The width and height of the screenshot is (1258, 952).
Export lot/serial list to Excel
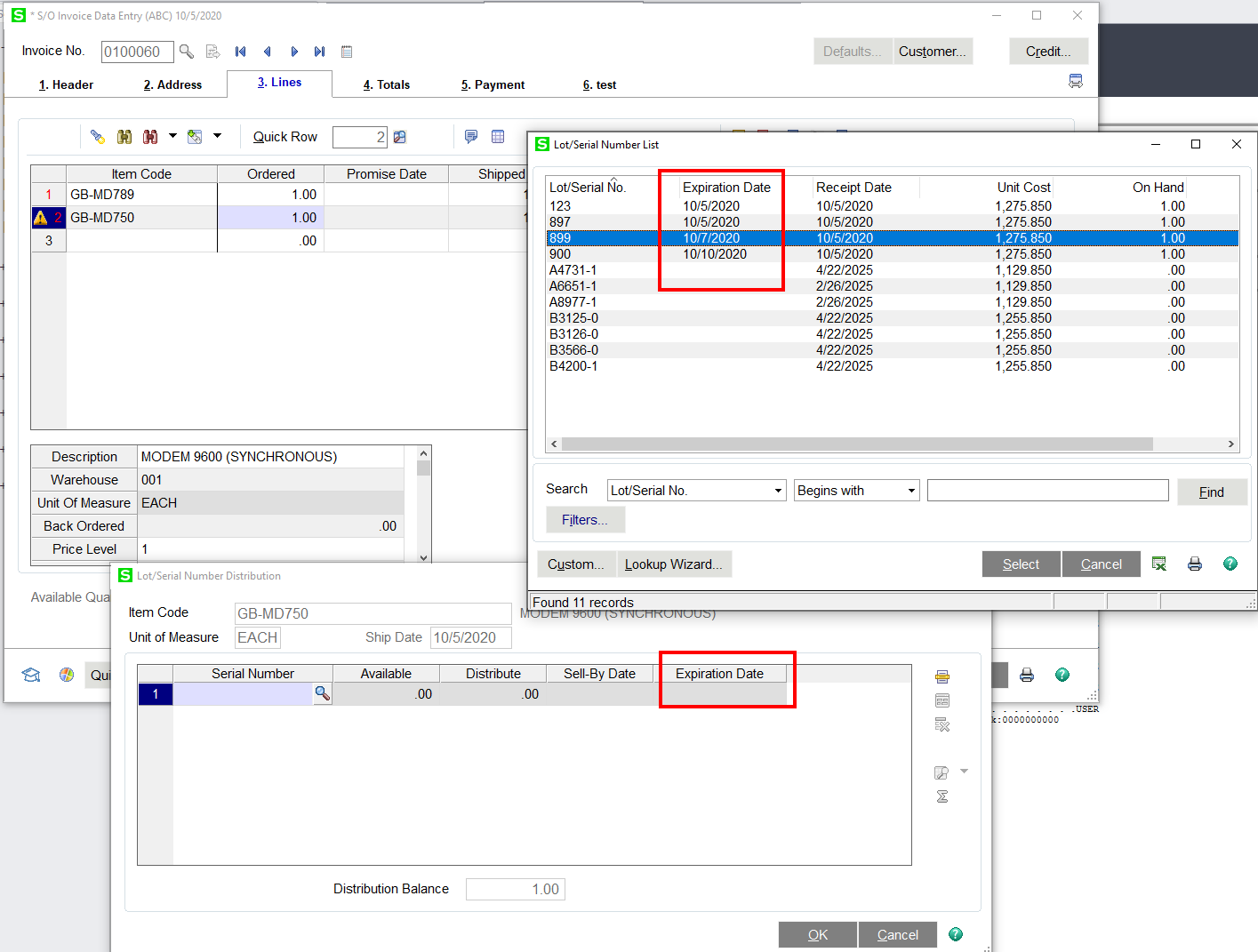click(x=1159, y=564)
